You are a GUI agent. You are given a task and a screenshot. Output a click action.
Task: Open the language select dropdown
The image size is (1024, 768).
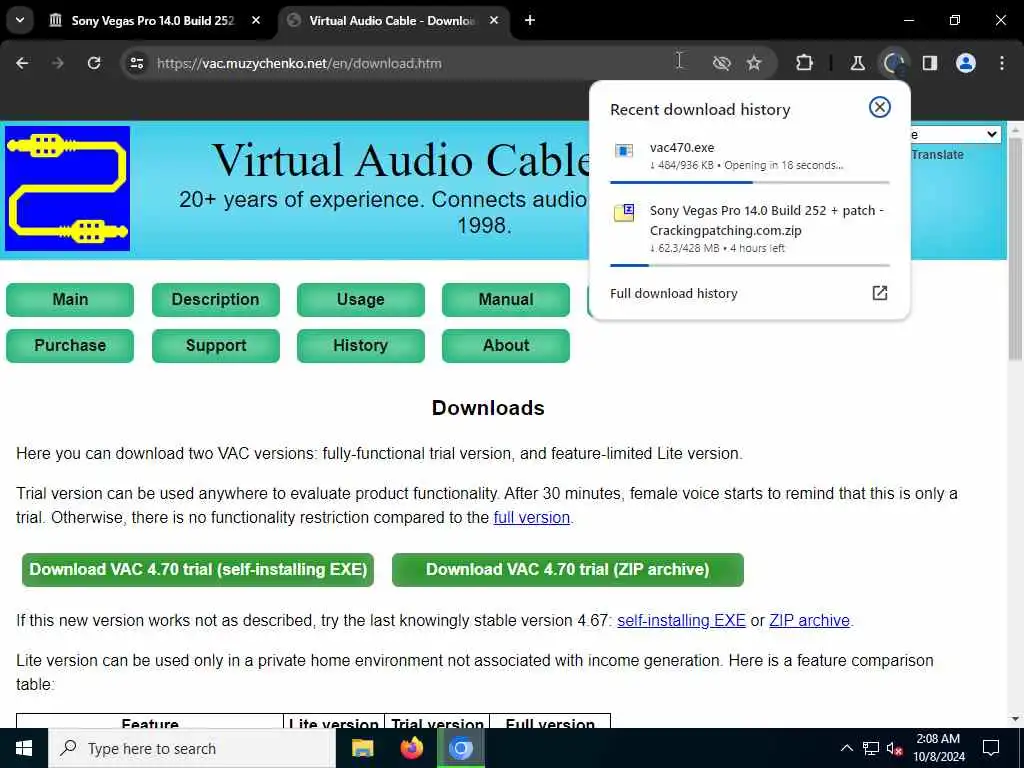tap(955, 135)
